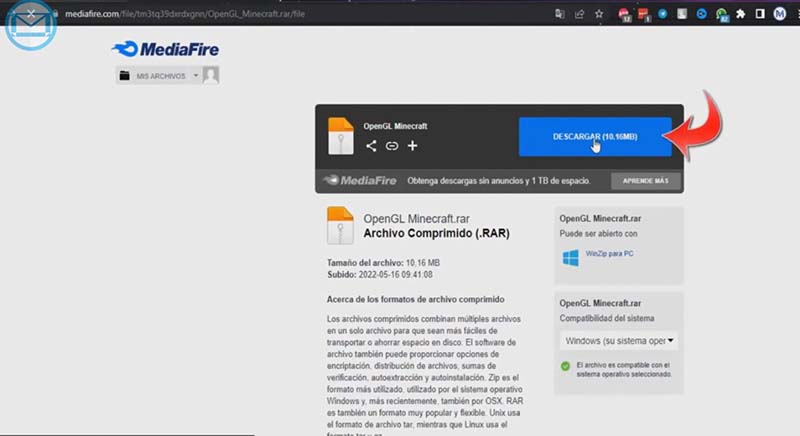Click the green compatibility check icon
Viewport: 800px width, 436px height.
(565, 366)
